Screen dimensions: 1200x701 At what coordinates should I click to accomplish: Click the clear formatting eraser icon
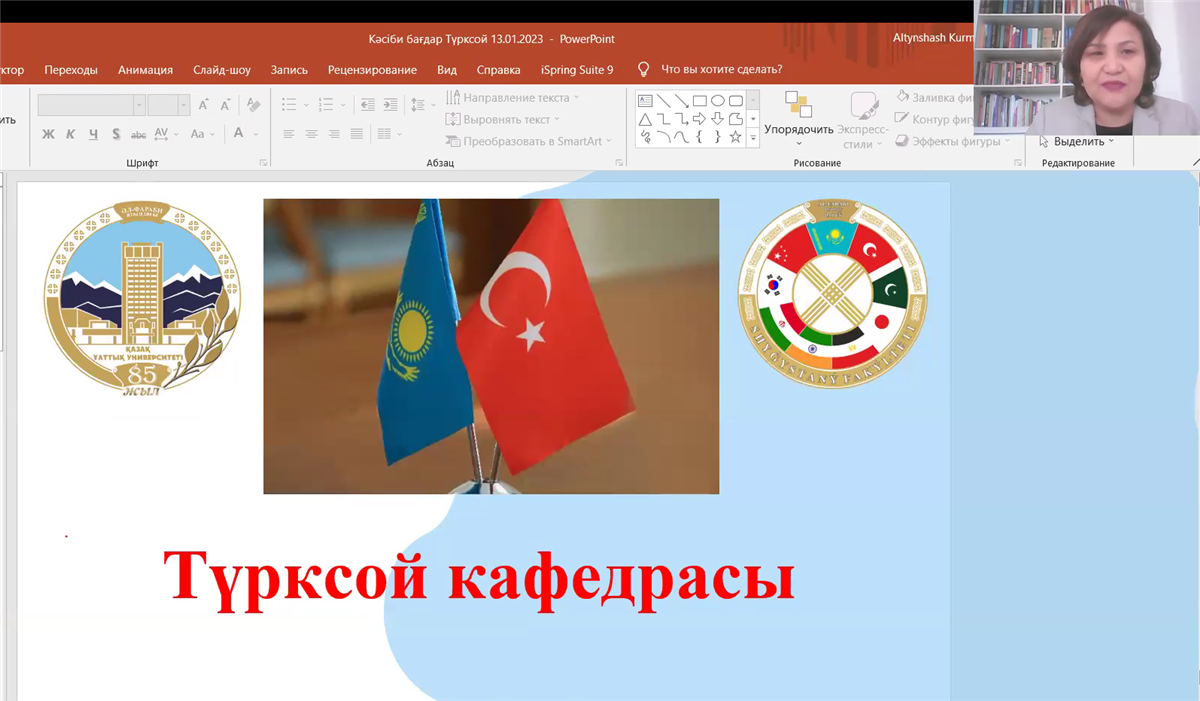point(253,105)
